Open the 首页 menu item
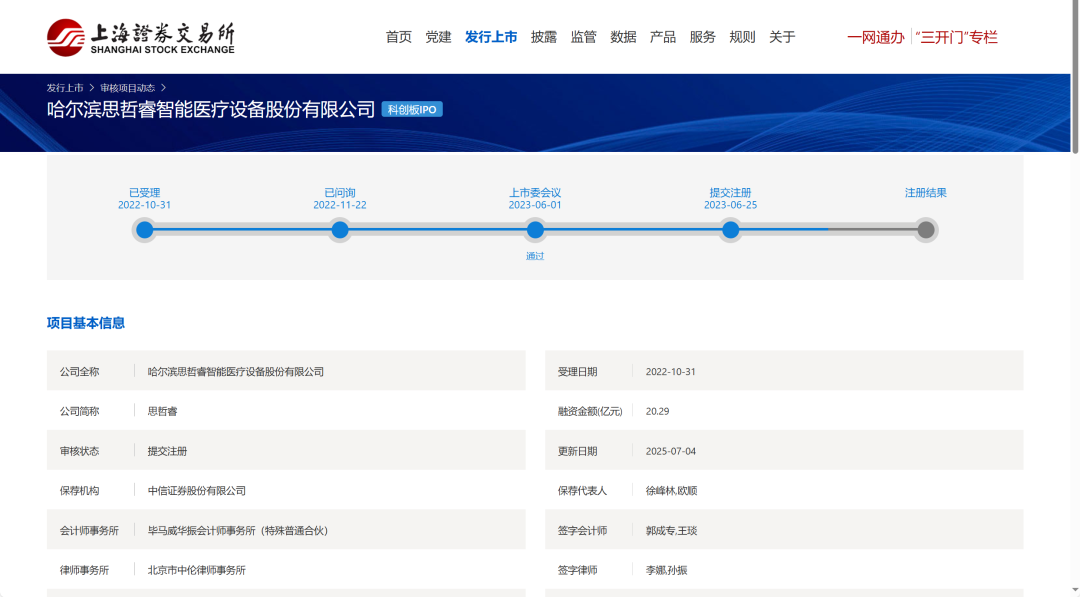Screen dimensions: 1080x597 398,37
